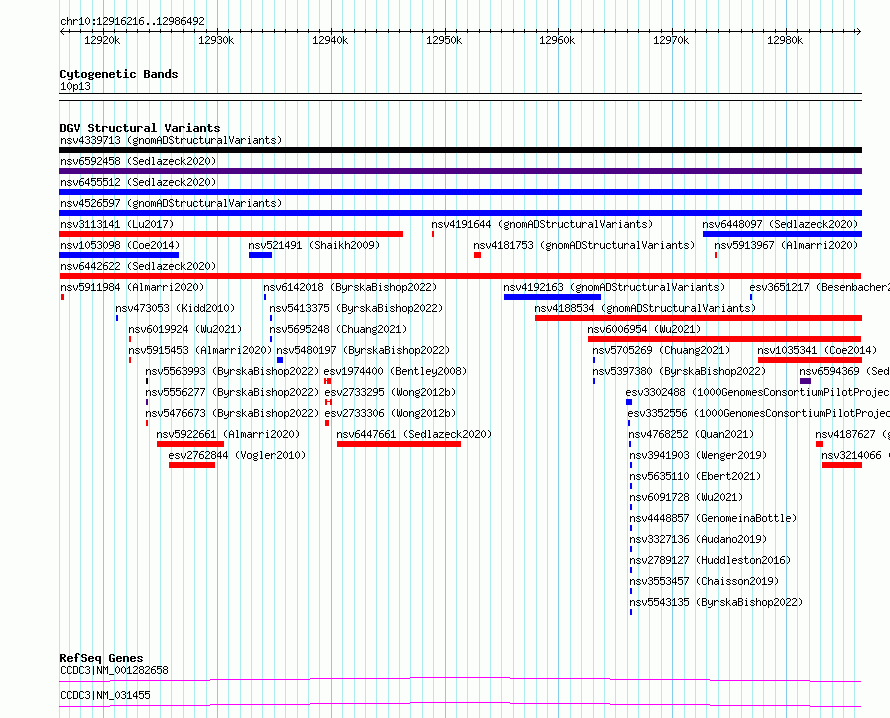Click red bar of nsv3113141 (Lu2017)
This screenshot has width=890, height=718.
pyautogui.click(x=231, y=234)
